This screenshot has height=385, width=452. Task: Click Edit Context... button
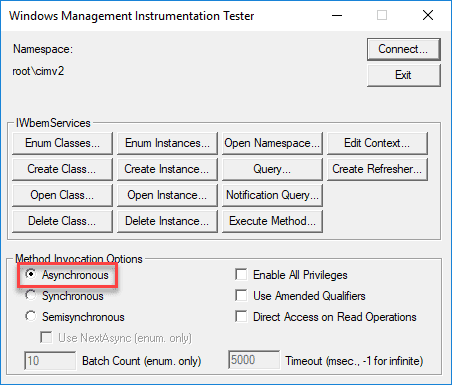pos(377,143)
